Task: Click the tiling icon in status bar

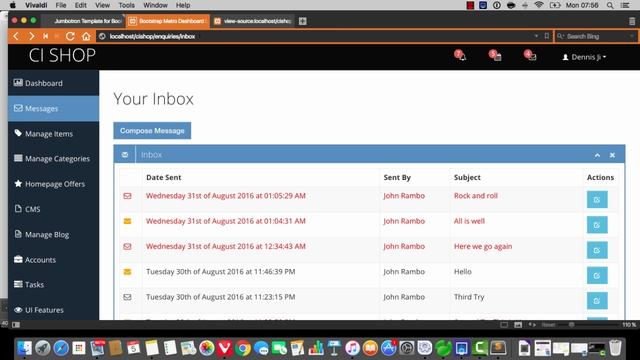Action: pos(504,325)
